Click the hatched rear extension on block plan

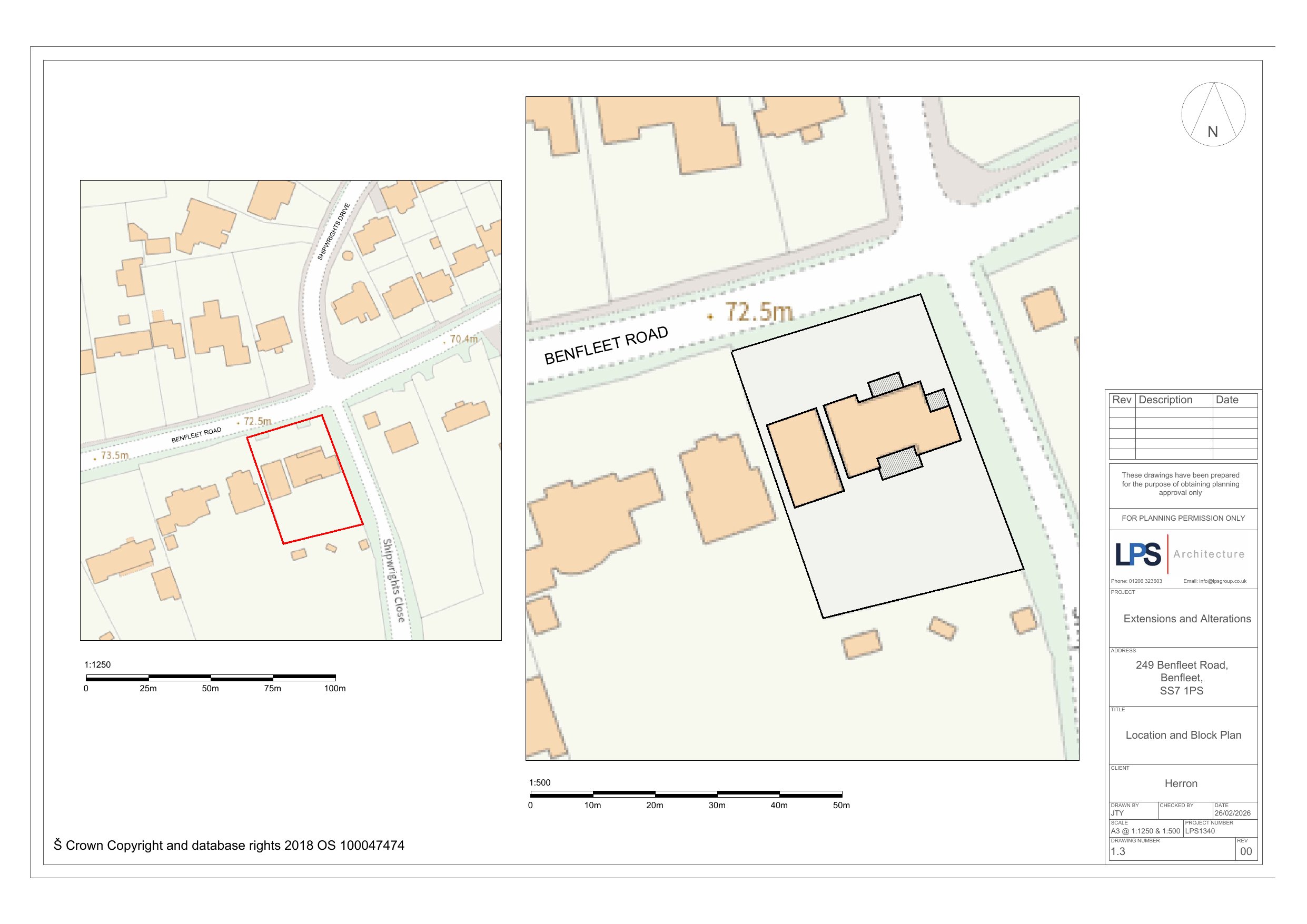900,464
